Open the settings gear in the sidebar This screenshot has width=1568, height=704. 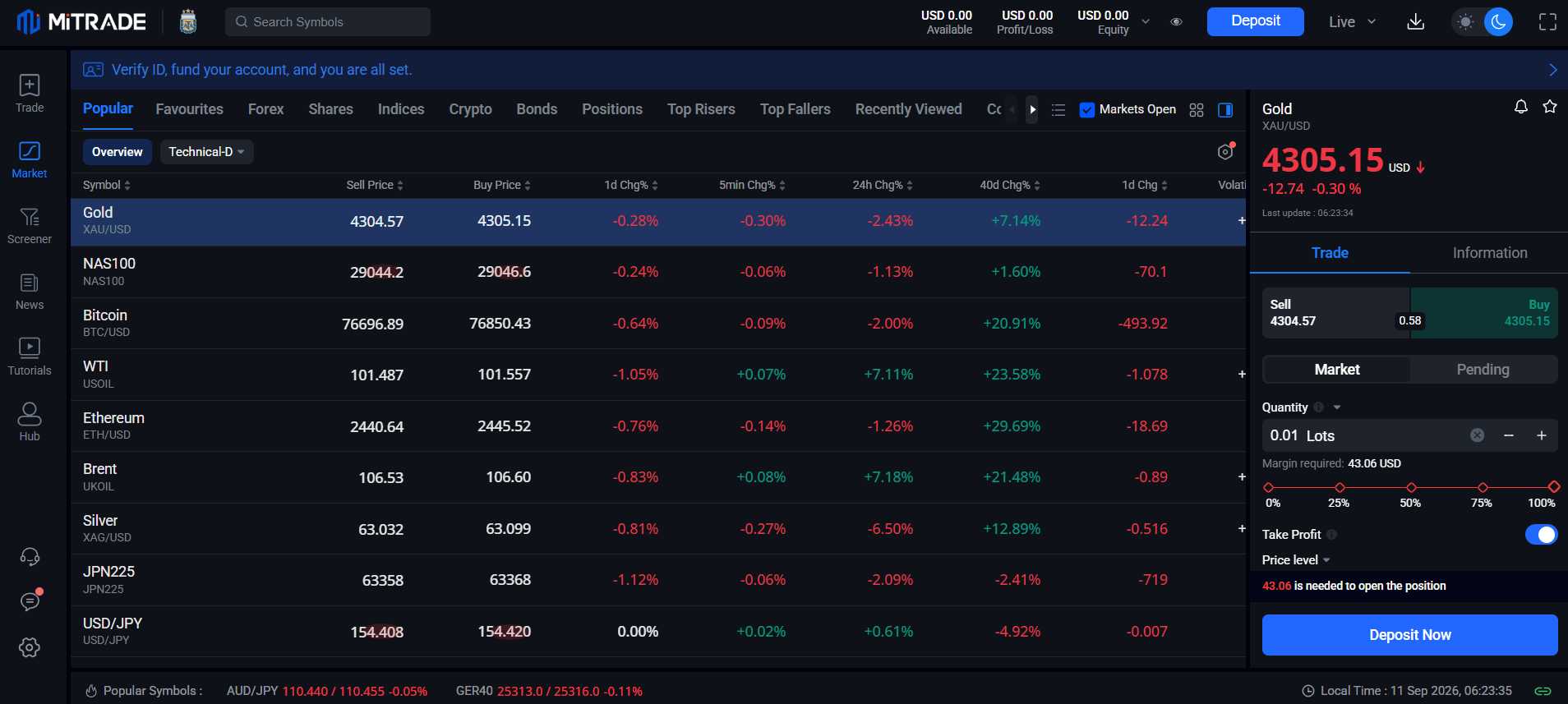coord(30,647)
